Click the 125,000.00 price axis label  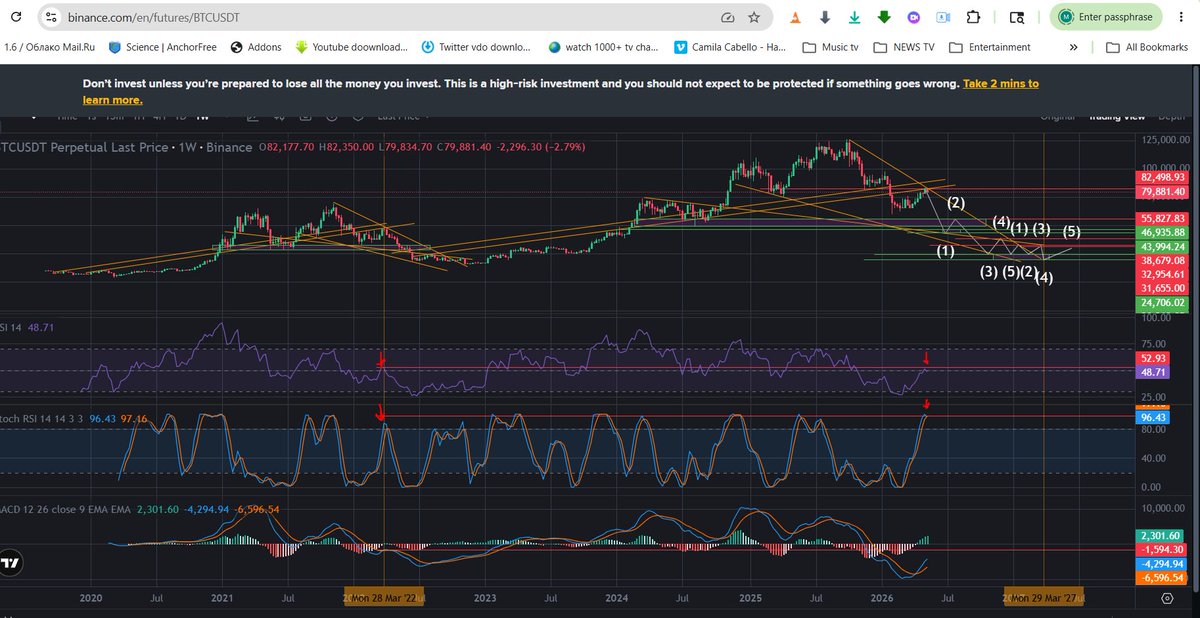coord(1166,140)
